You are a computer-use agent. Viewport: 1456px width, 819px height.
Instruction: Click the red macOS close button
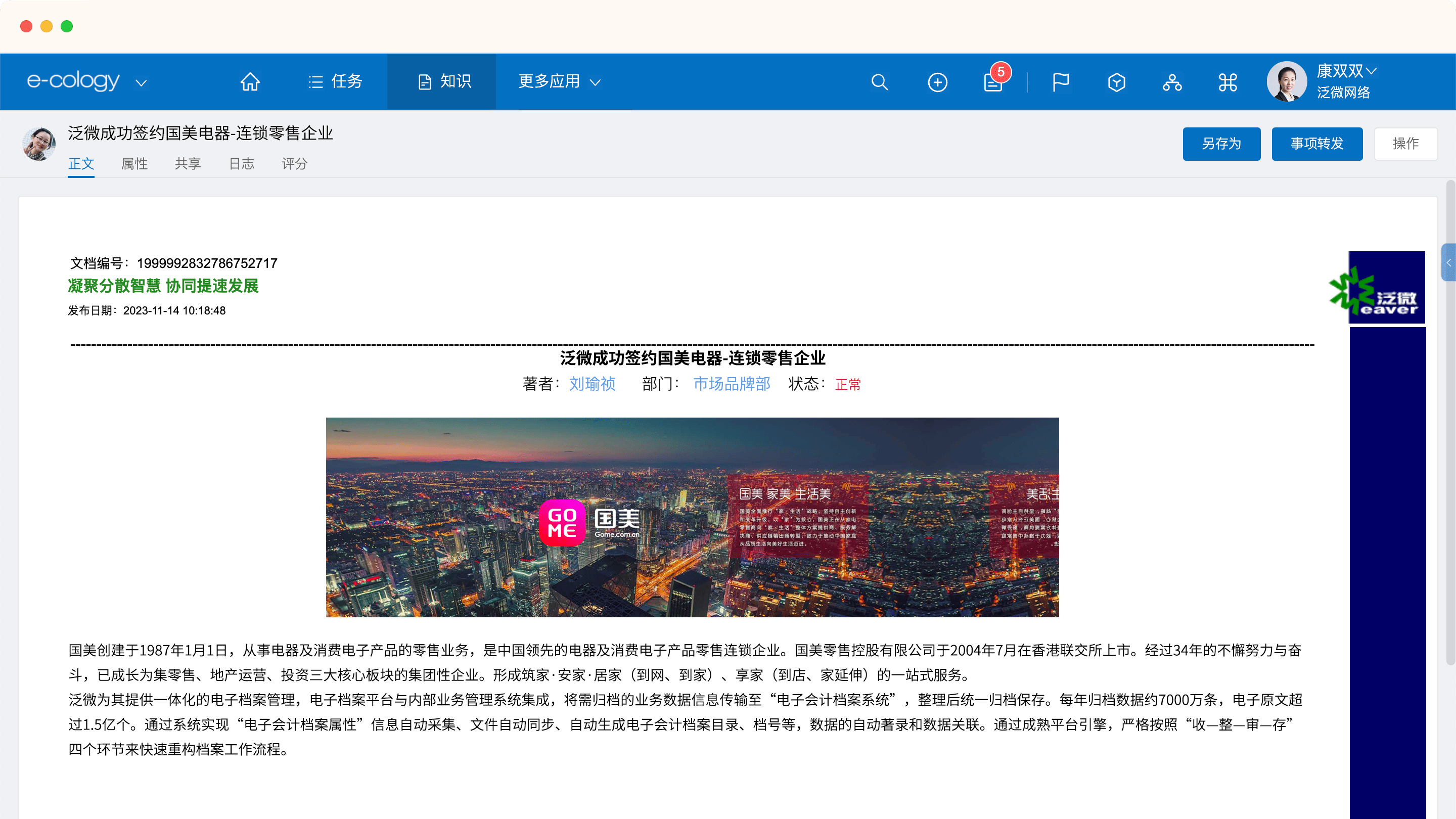tap(26, 26)
